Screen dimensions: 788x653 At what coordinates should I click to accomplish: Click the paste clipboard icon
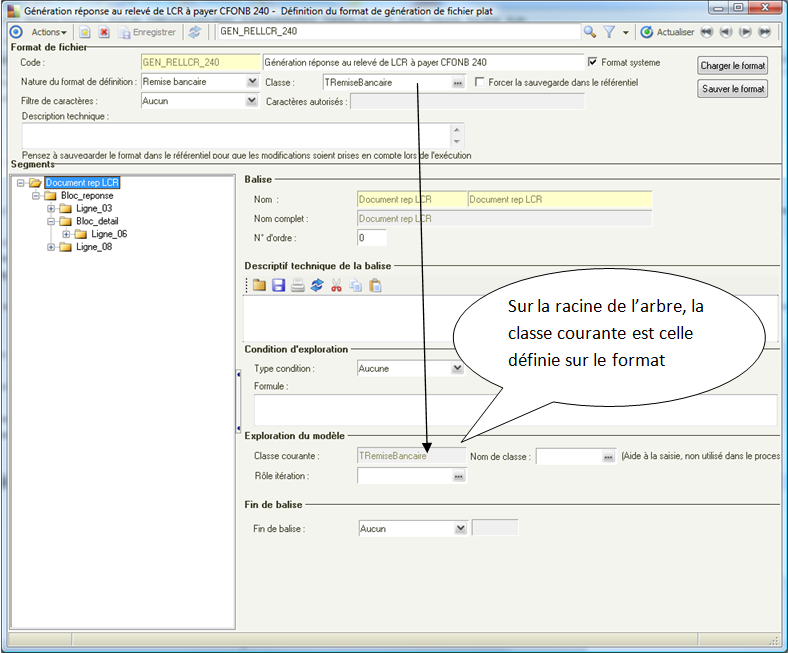[375, 286]
